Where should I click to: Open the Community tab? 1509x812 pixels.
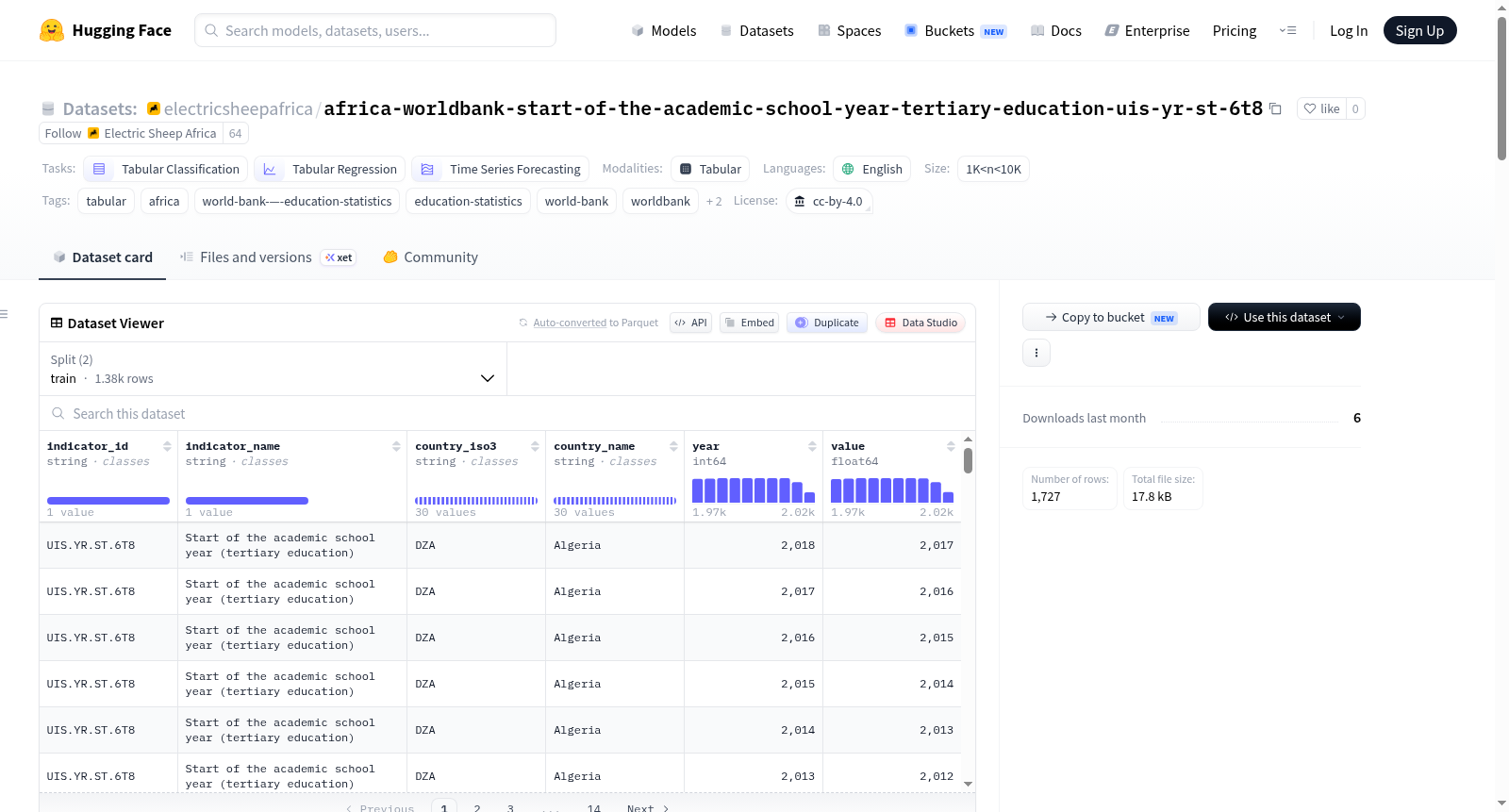(430, 257)
